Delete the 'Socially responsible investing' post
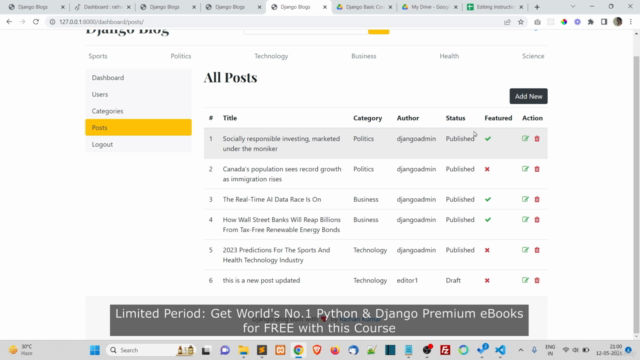This screenshot has height=360, width=640. (x=537, y=139)
